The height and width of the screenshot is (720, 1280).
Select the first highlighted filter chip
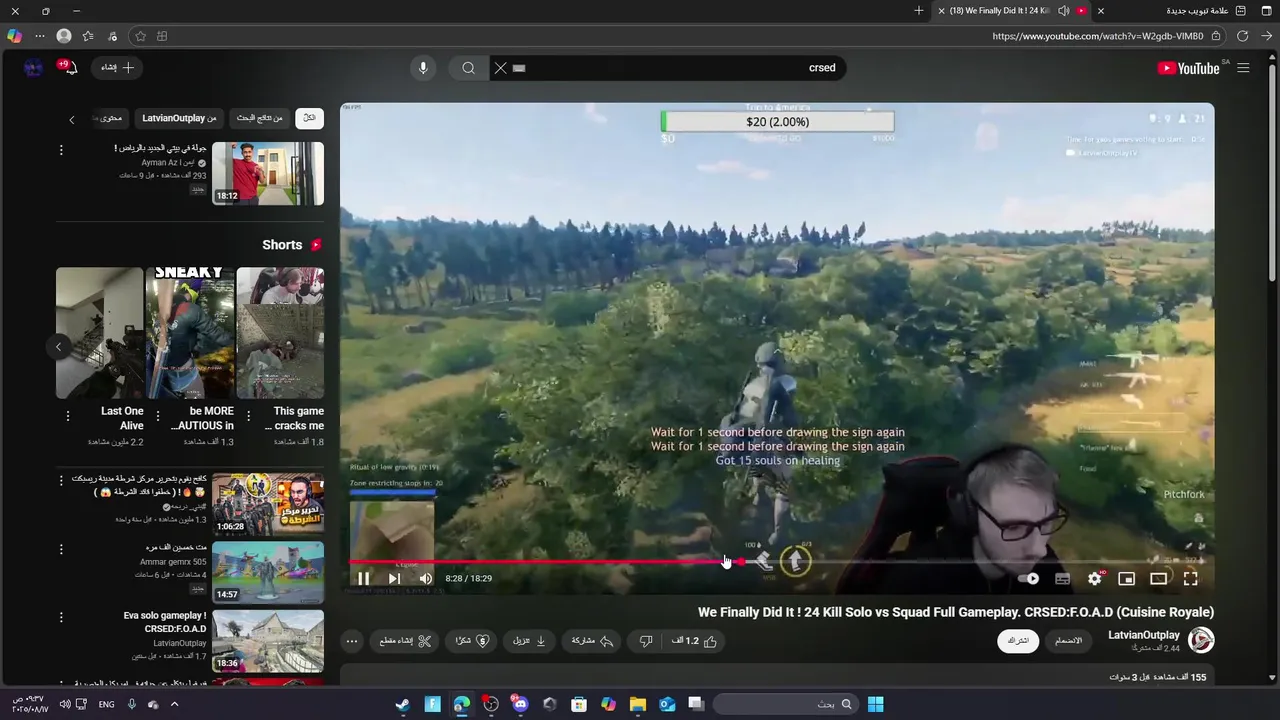(x=309, y=118)
